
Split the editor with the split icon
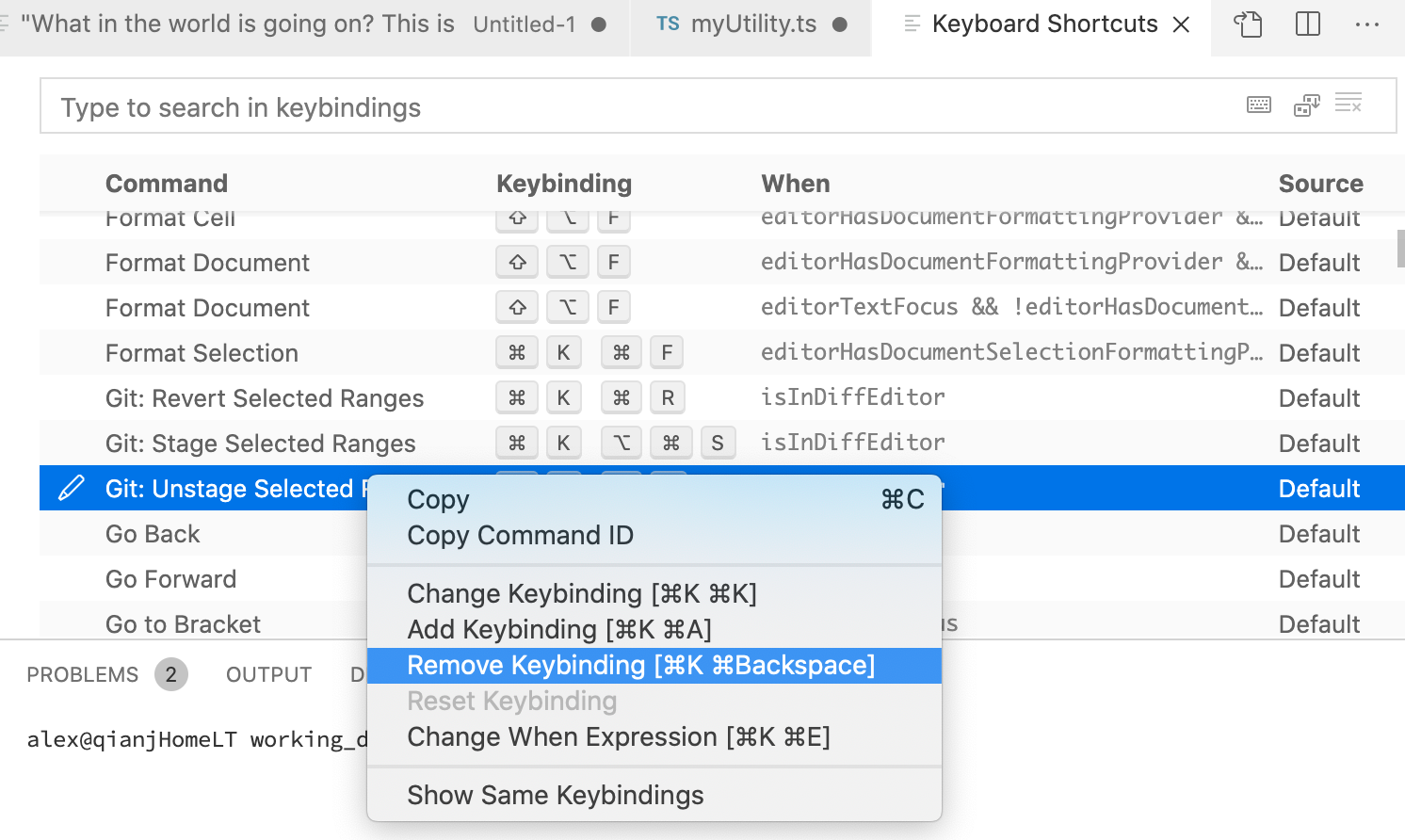click(1307, 24)
